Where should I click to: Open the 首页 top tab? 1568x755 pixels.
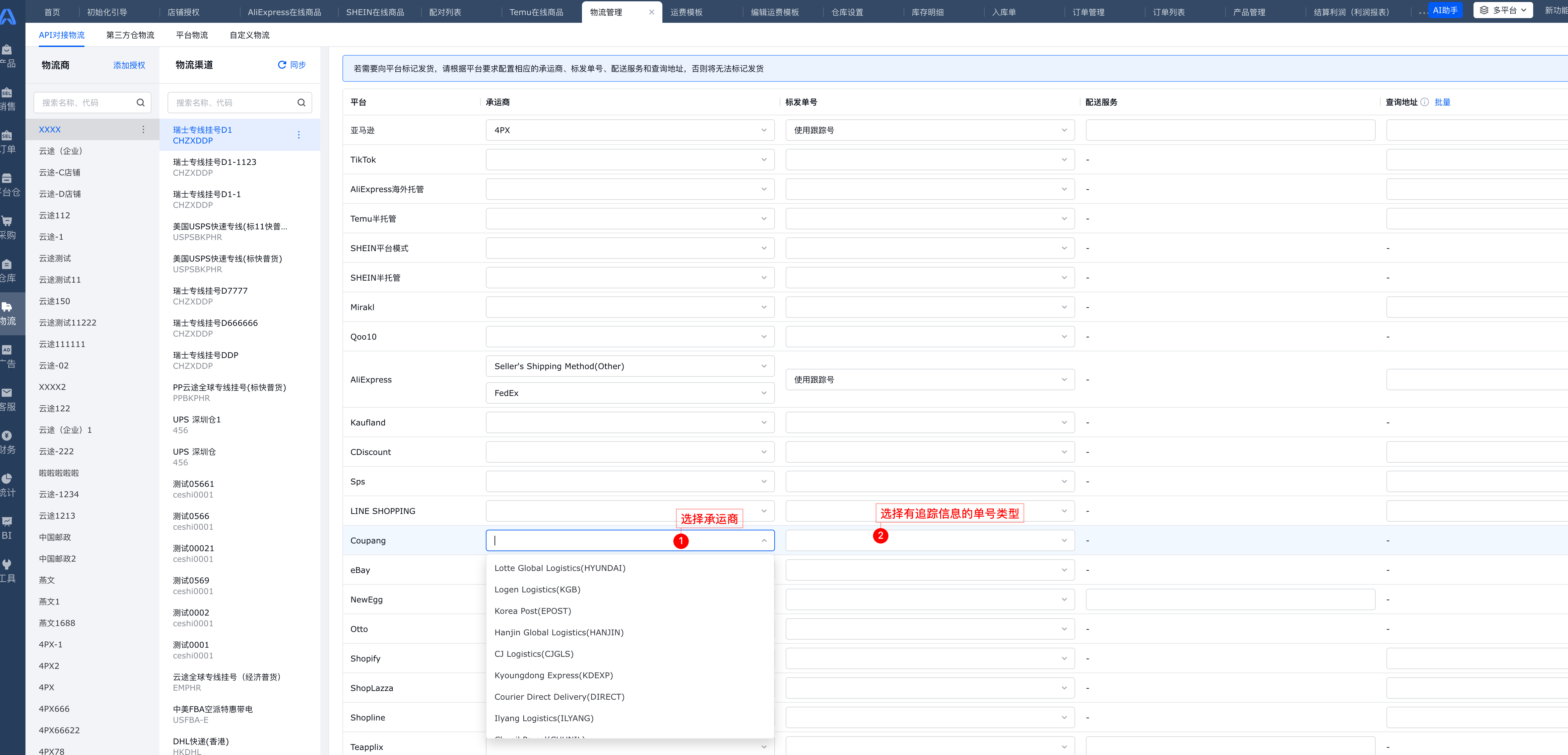point(52,12)
